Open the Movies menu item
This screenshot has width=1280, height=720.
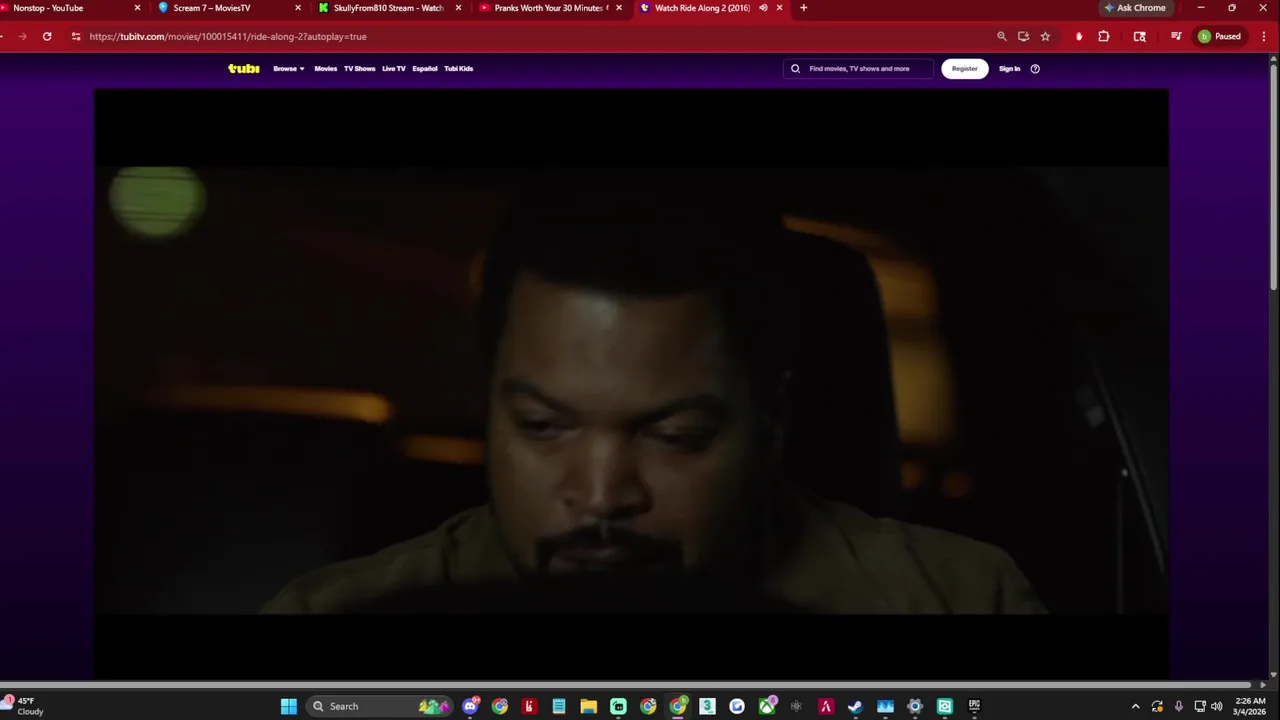tap(326, 69)
